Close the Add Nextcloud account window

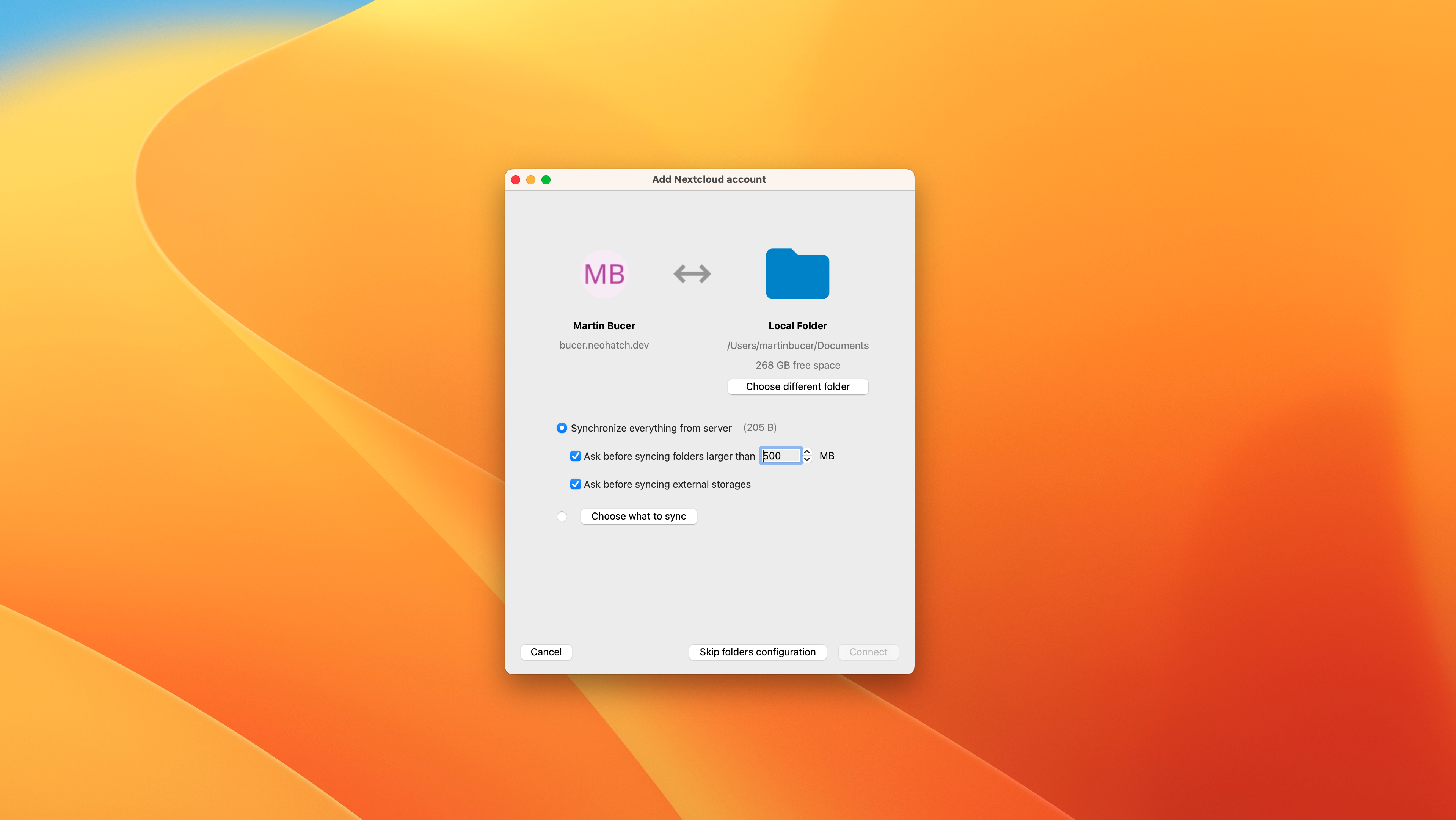click(516, 180)
